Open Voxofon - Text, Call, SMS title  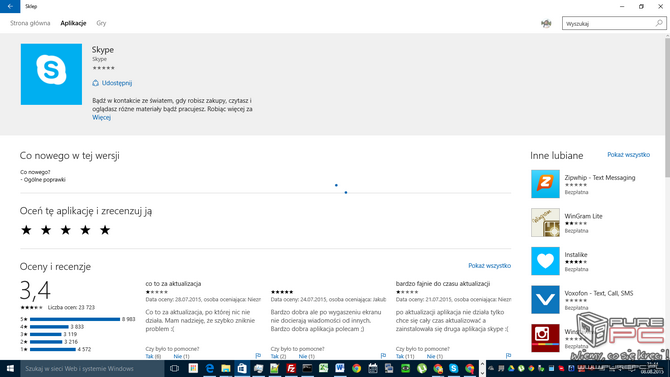[x=599, y=293]
